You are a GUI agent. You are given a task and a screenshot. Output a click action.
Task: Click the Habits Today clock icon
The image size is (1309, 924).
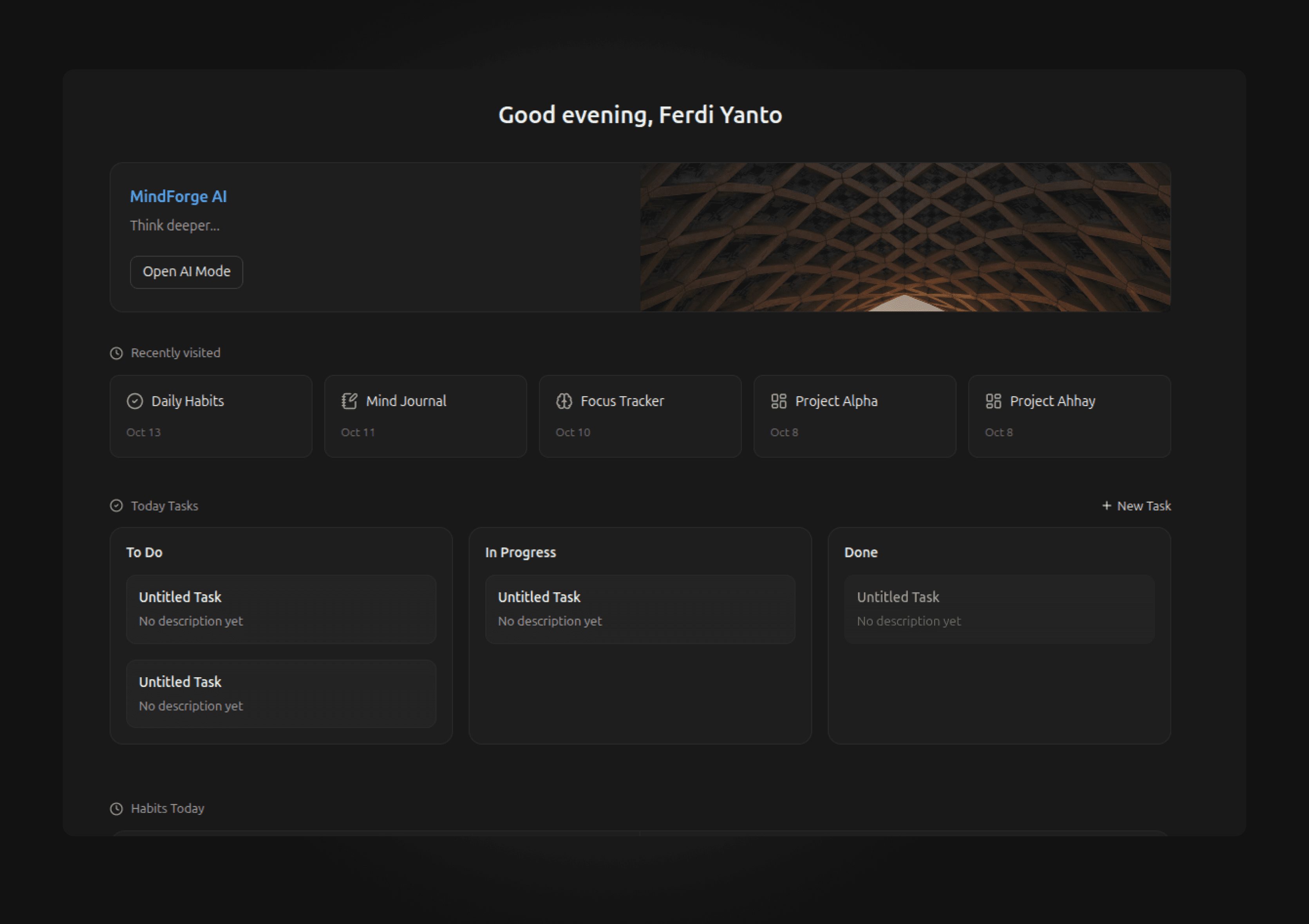116,809
